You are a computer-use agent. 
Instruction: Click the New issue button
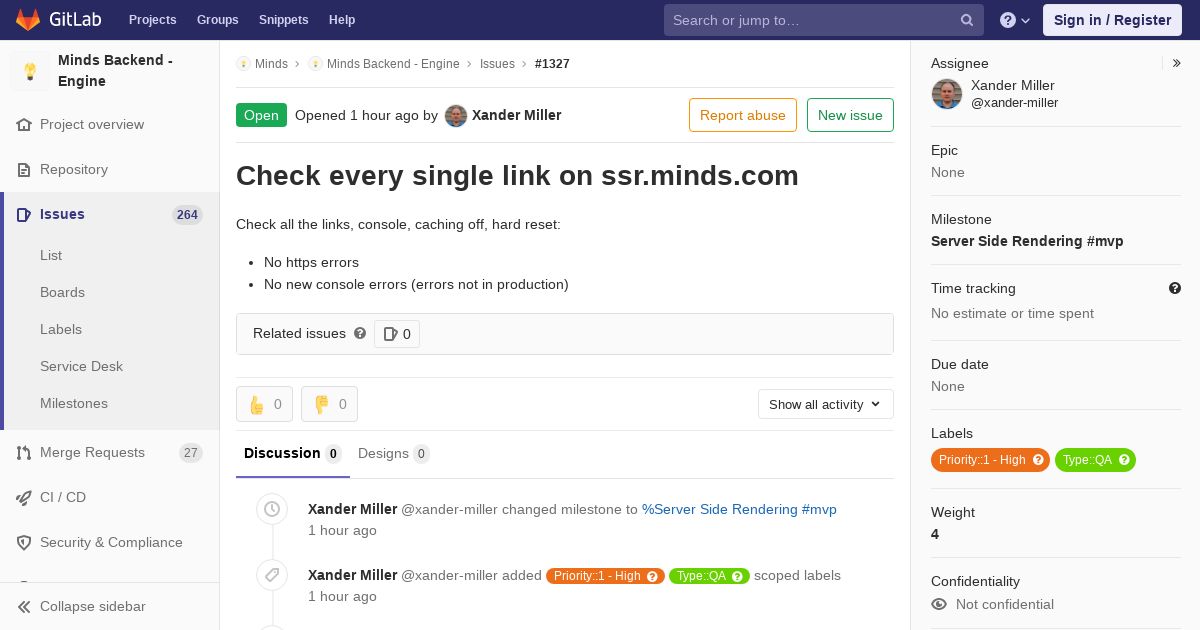click(x=850, y=115)
